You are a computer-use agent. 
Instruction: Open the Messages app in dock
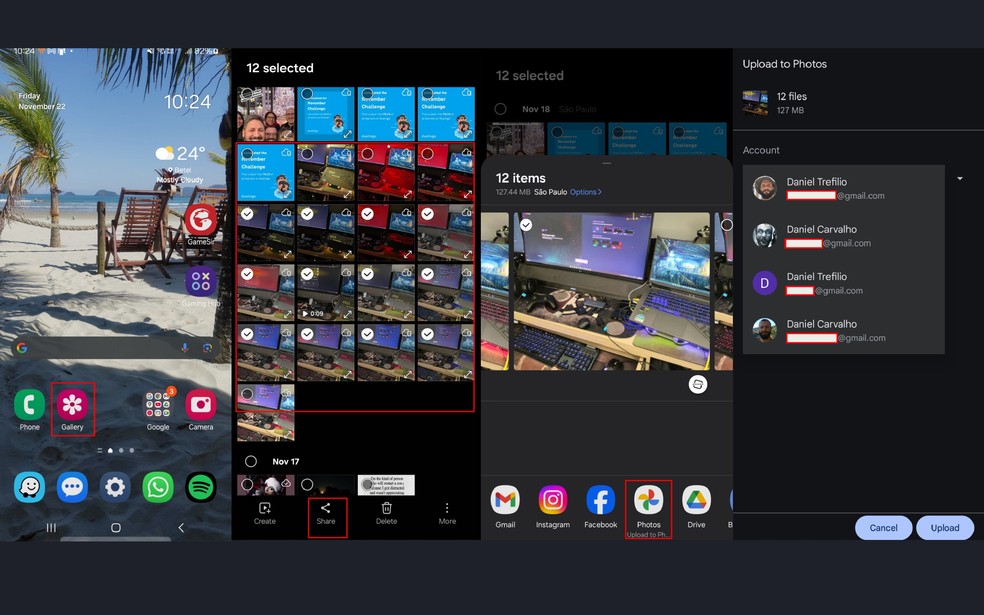pos(72,487)
